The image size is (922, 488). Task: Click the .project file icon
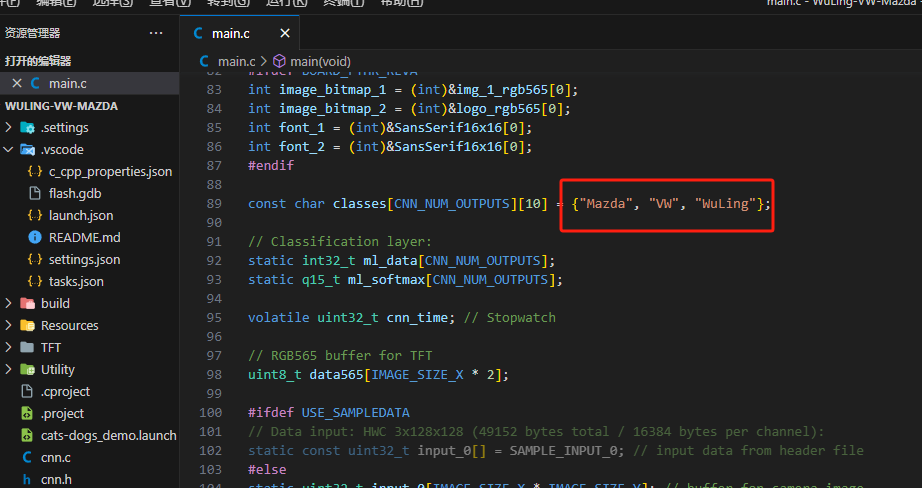(x=27, y=413)
